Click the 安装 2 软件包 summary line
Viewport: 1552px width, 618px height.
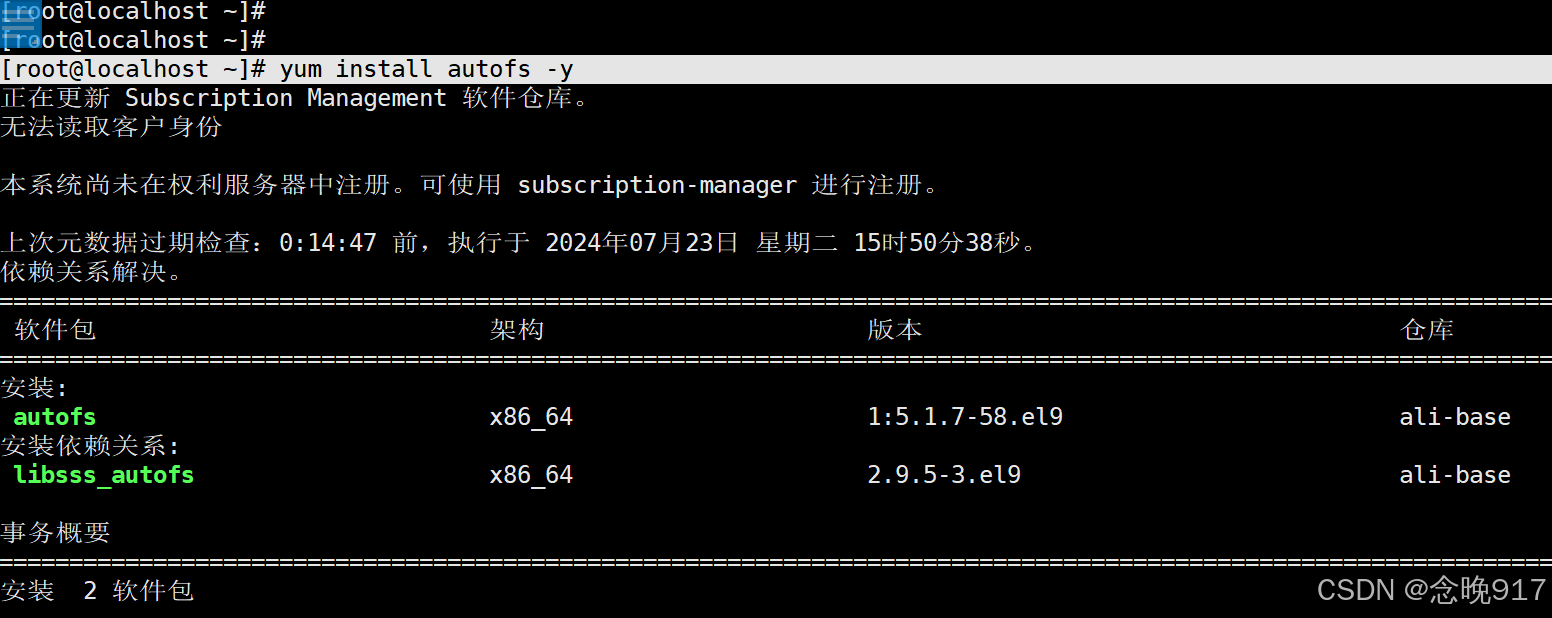pos(97,591)
